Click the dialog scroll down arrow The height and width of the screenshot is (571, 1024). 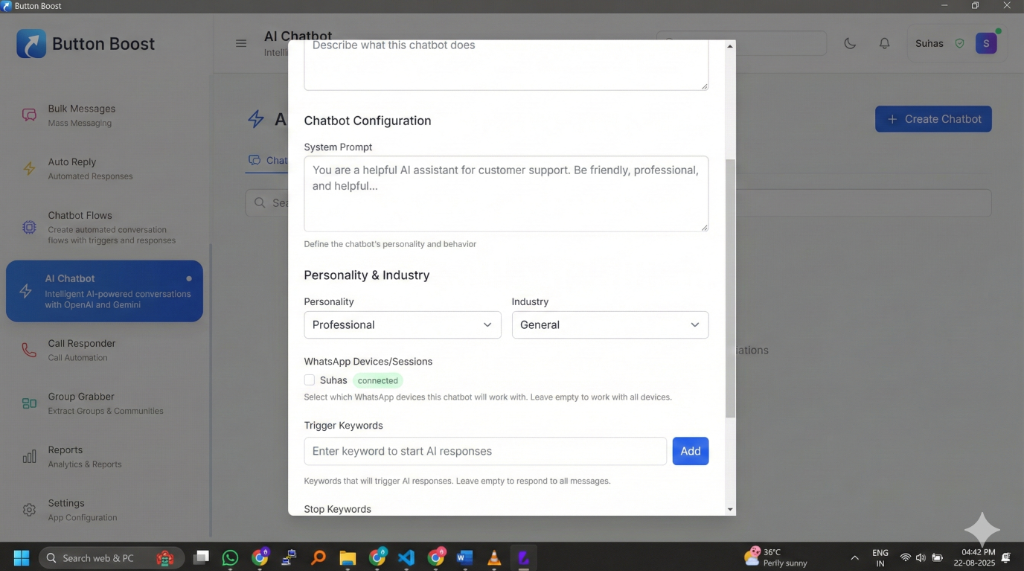(x=730, y=509)
